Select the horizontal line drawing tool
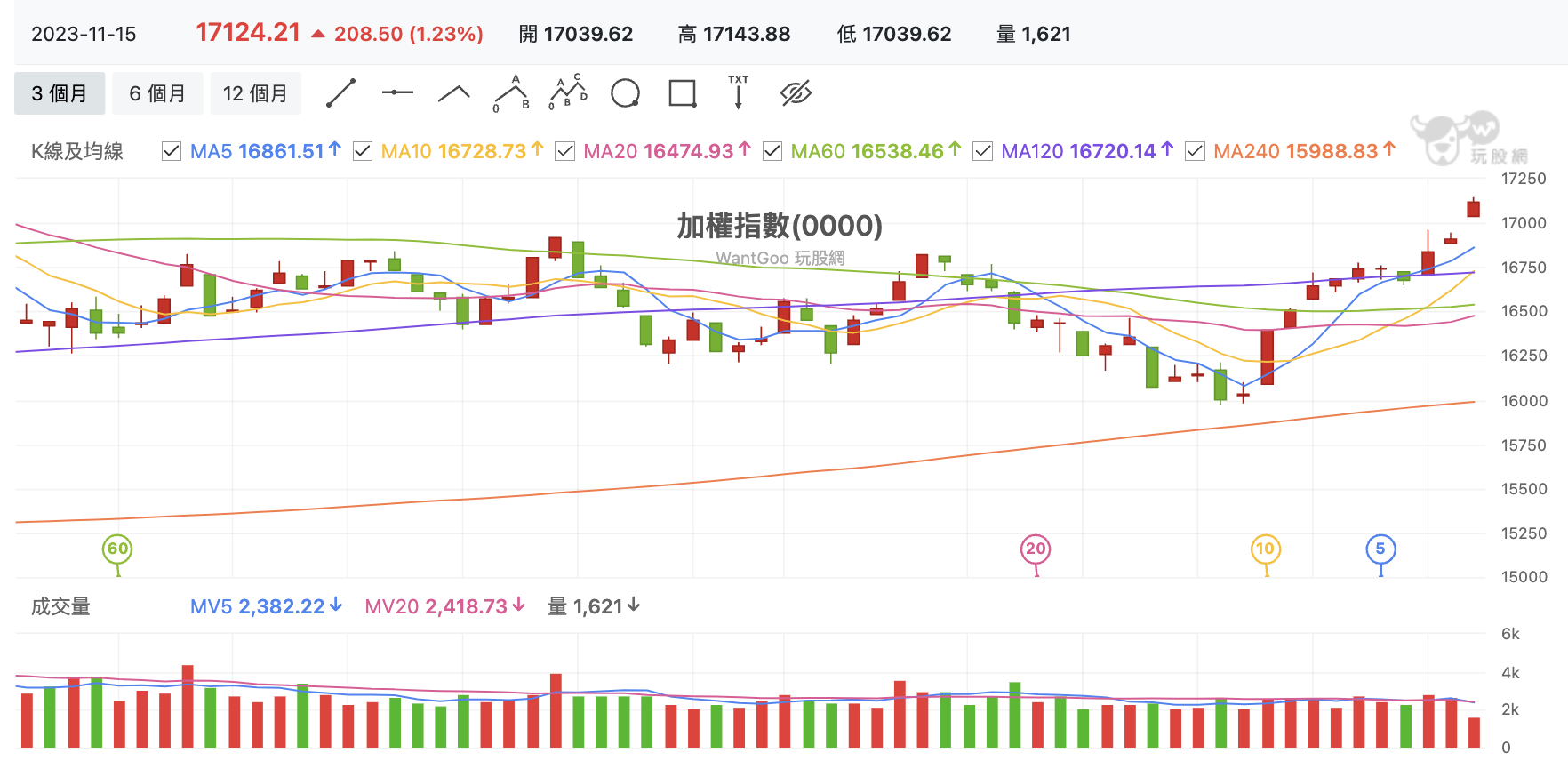 [x=397, y=92]
